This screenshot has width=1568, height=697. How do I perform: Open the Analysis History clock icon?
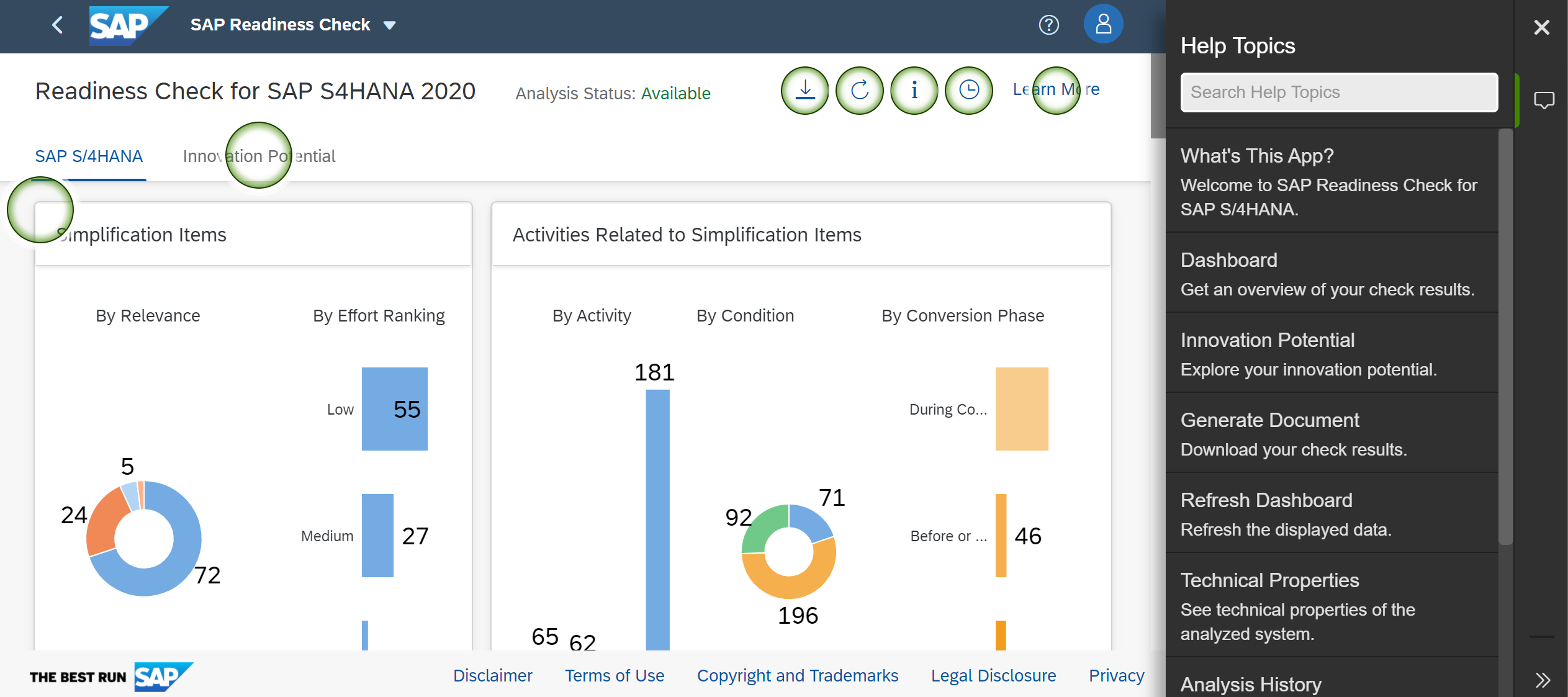(x=969, y=91)
